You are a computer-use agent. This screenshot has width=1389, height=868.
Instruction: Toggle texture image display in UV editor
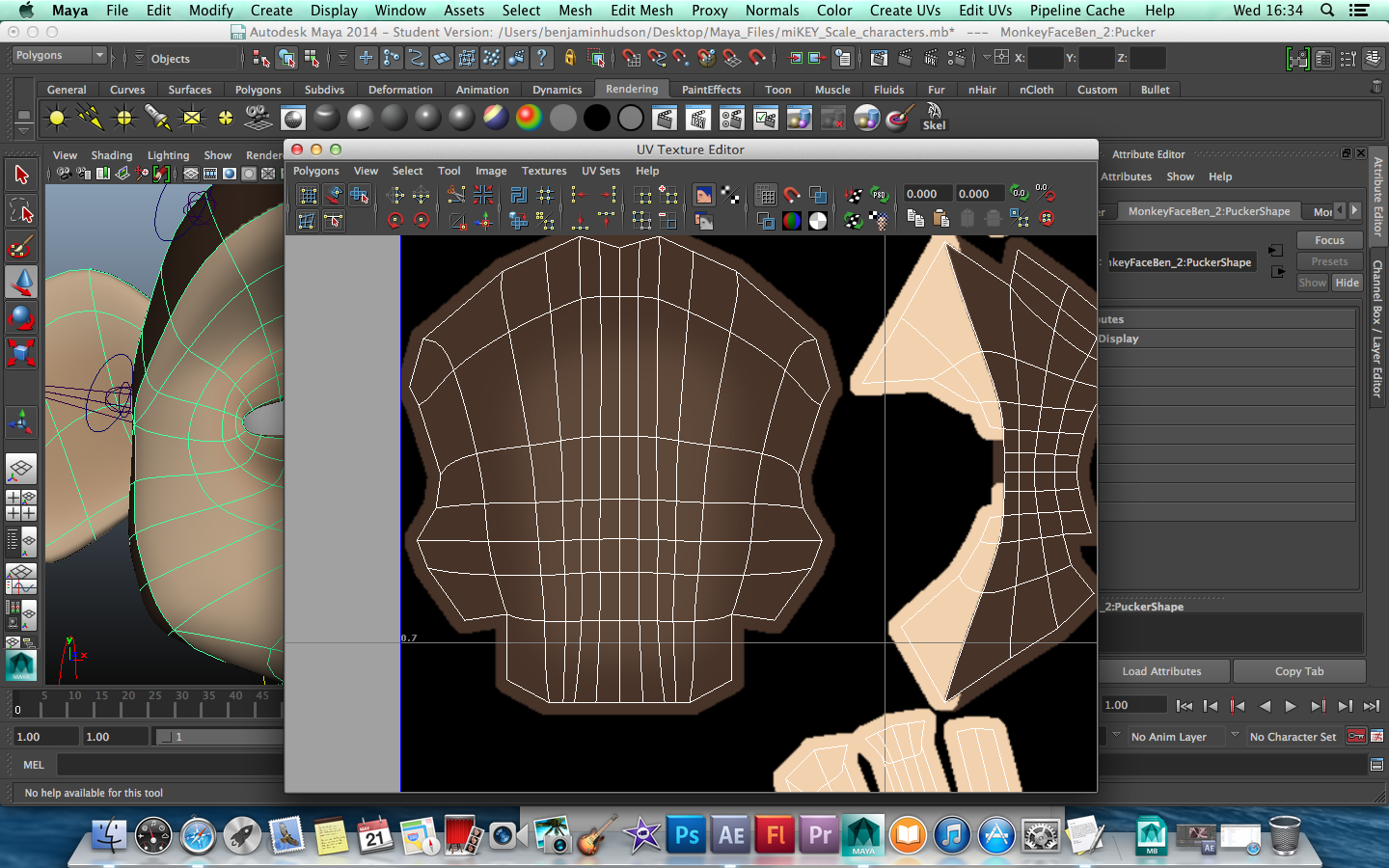pos(703,195)
